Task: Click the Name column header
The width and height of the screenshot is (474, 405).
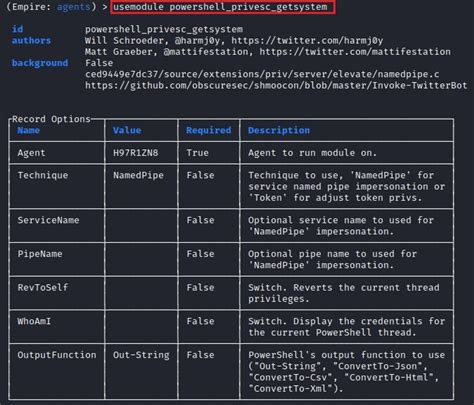Action: tap(29, 130)
